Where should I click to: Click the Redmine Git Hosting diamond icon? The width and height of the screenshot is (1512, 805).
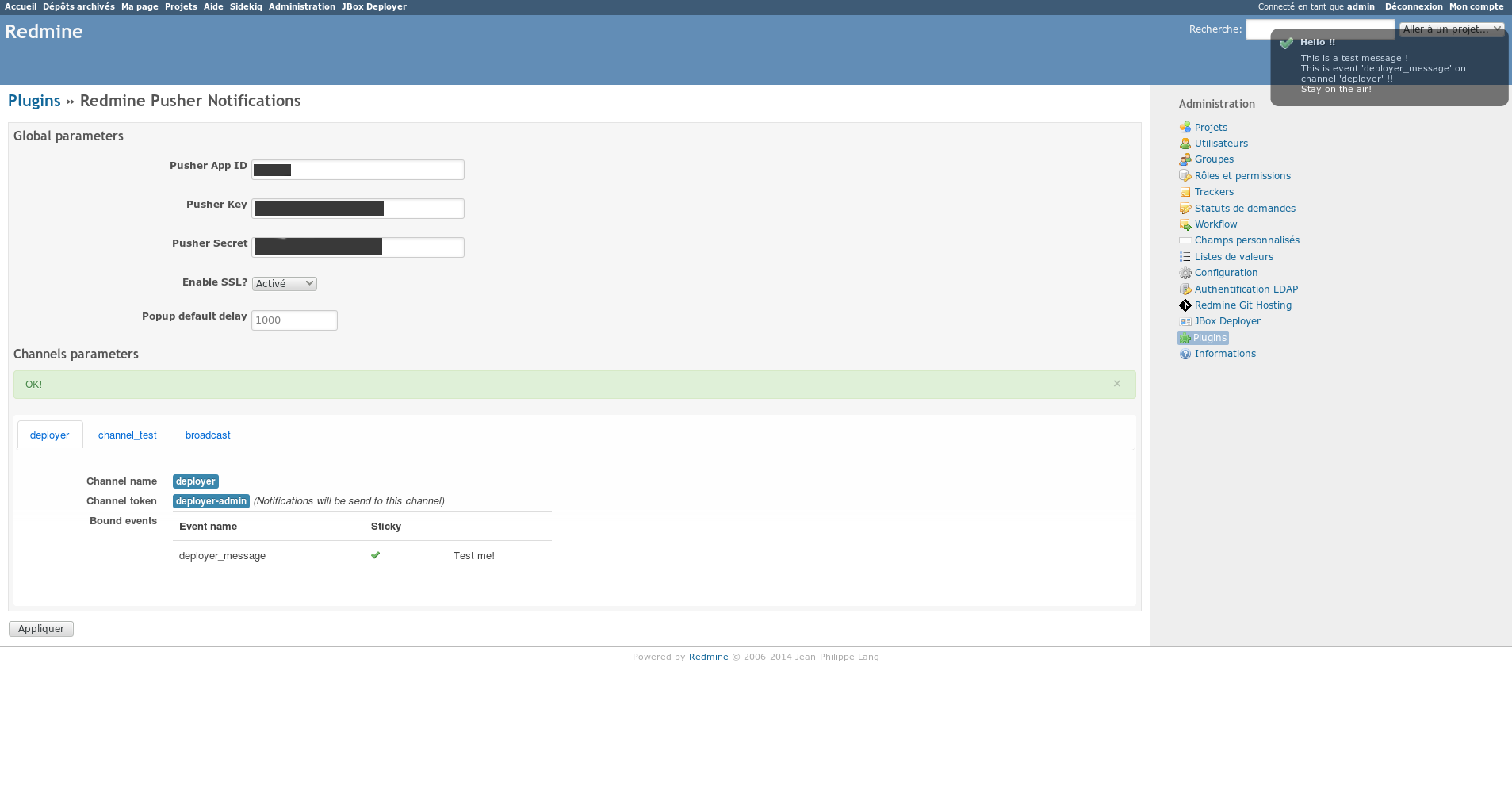pos(1185,305)
